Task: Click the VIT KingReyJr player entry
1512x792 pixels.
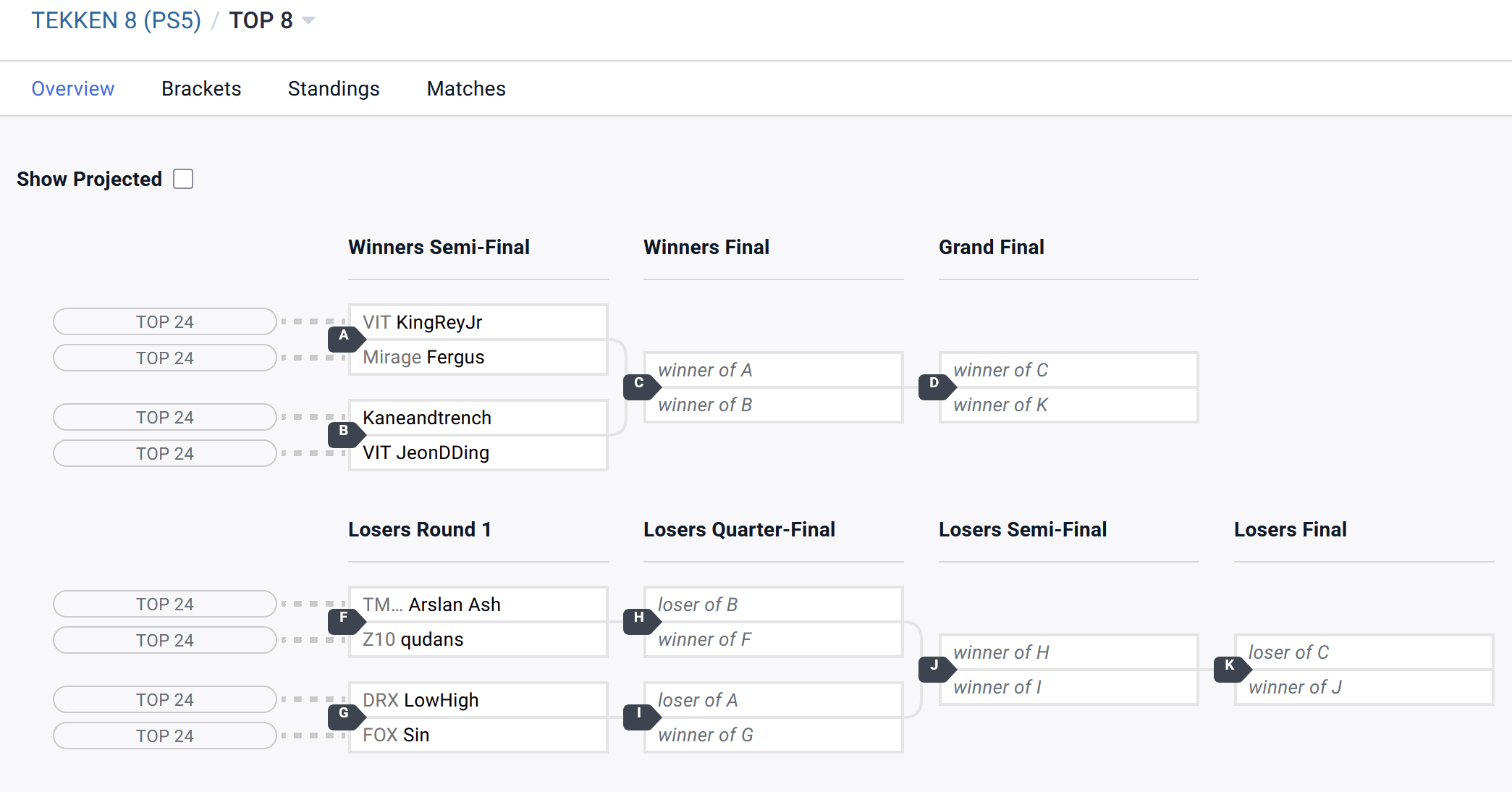Action: pyautogui.click(x=478, y=322)
